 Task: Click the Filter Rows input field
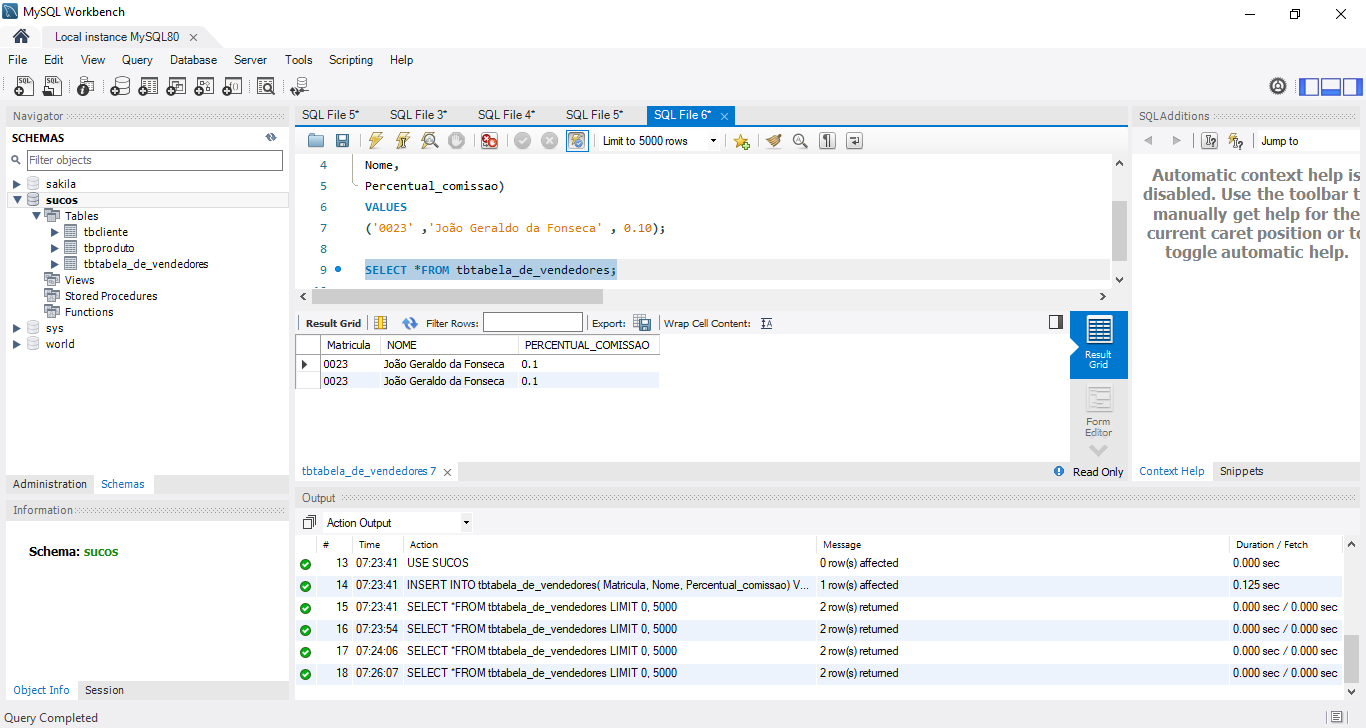pos(532,322)
